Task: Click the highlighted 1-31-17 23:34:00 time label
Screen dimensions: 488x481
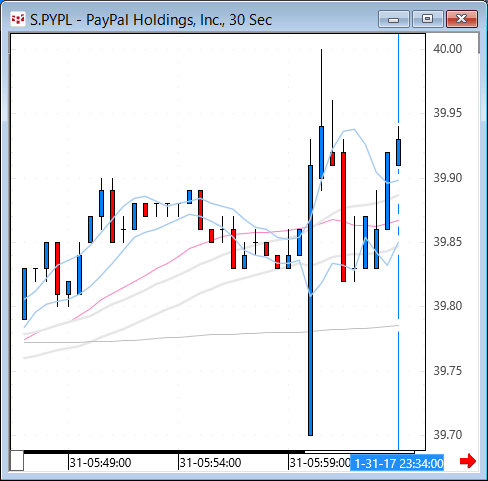Action: tap(397, 463)
